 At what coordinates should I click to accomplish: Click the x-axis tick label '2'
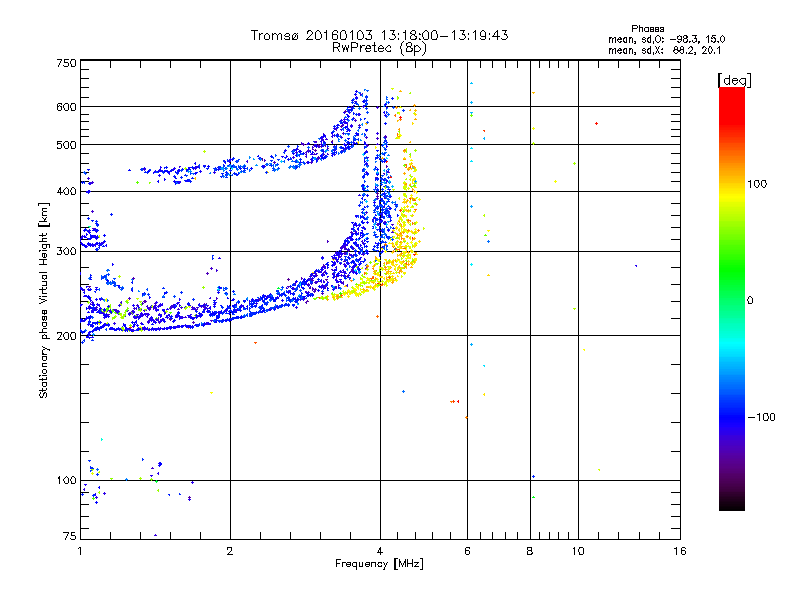230,551
